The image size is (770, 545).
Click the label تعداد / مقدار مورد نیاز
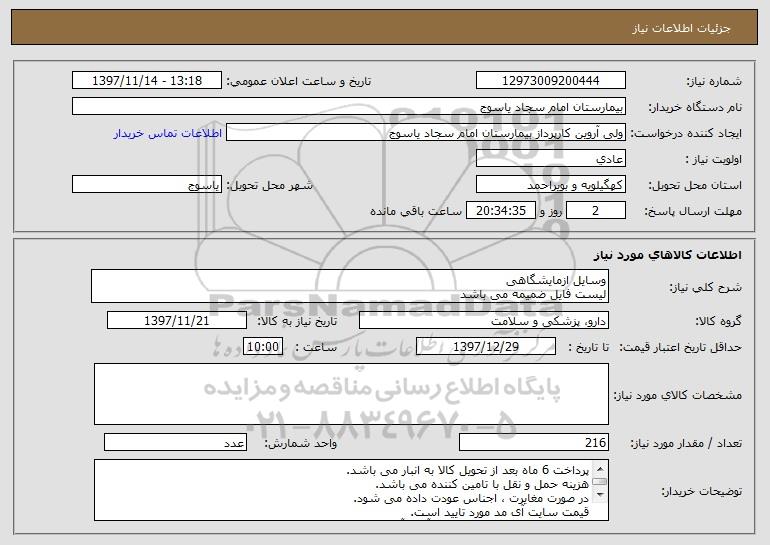pos(686,443)
